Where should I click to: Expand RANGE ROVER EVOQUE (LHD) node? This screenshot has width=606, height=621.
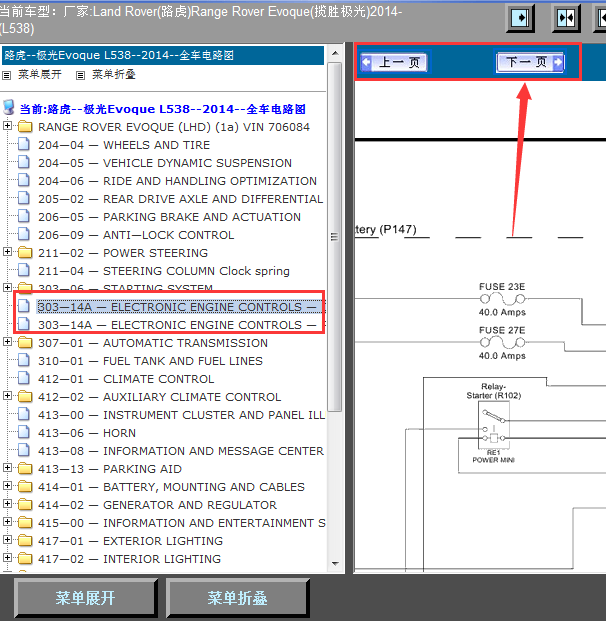7,126
